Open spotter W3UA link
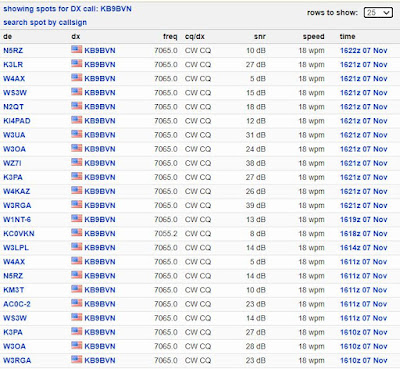 point(14,135)
